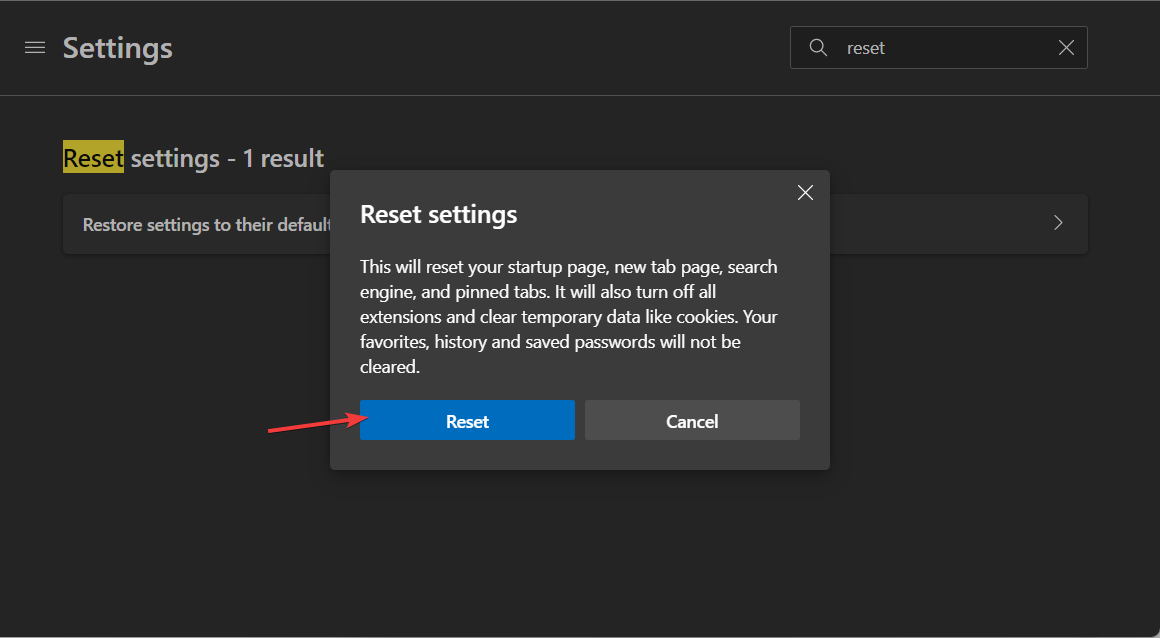Click the search settings field containing reset
This screenshot has width=1160, height=638.
pos(938,48)
